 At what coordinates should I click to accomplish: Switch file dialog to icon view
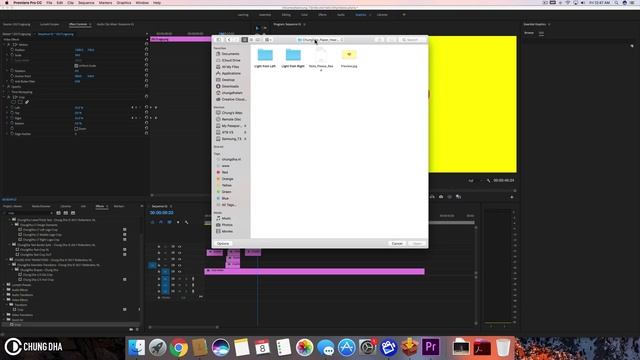[244, 40]
